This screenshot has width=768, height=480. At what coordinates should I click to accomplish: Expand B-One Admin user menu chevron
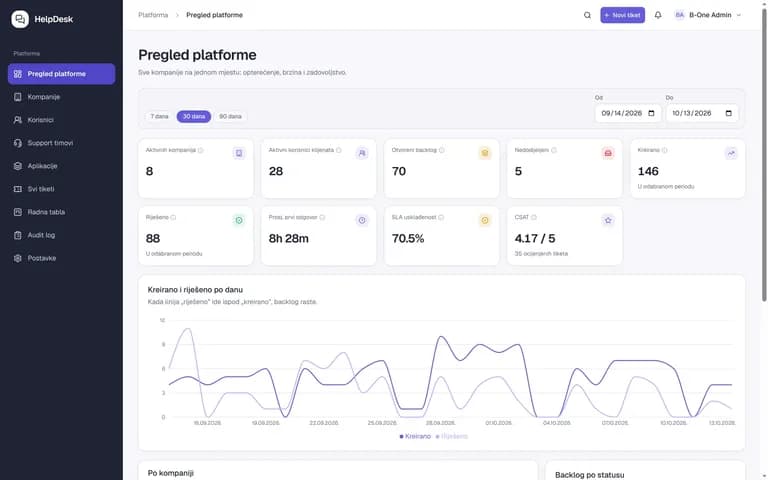(739, 15)
